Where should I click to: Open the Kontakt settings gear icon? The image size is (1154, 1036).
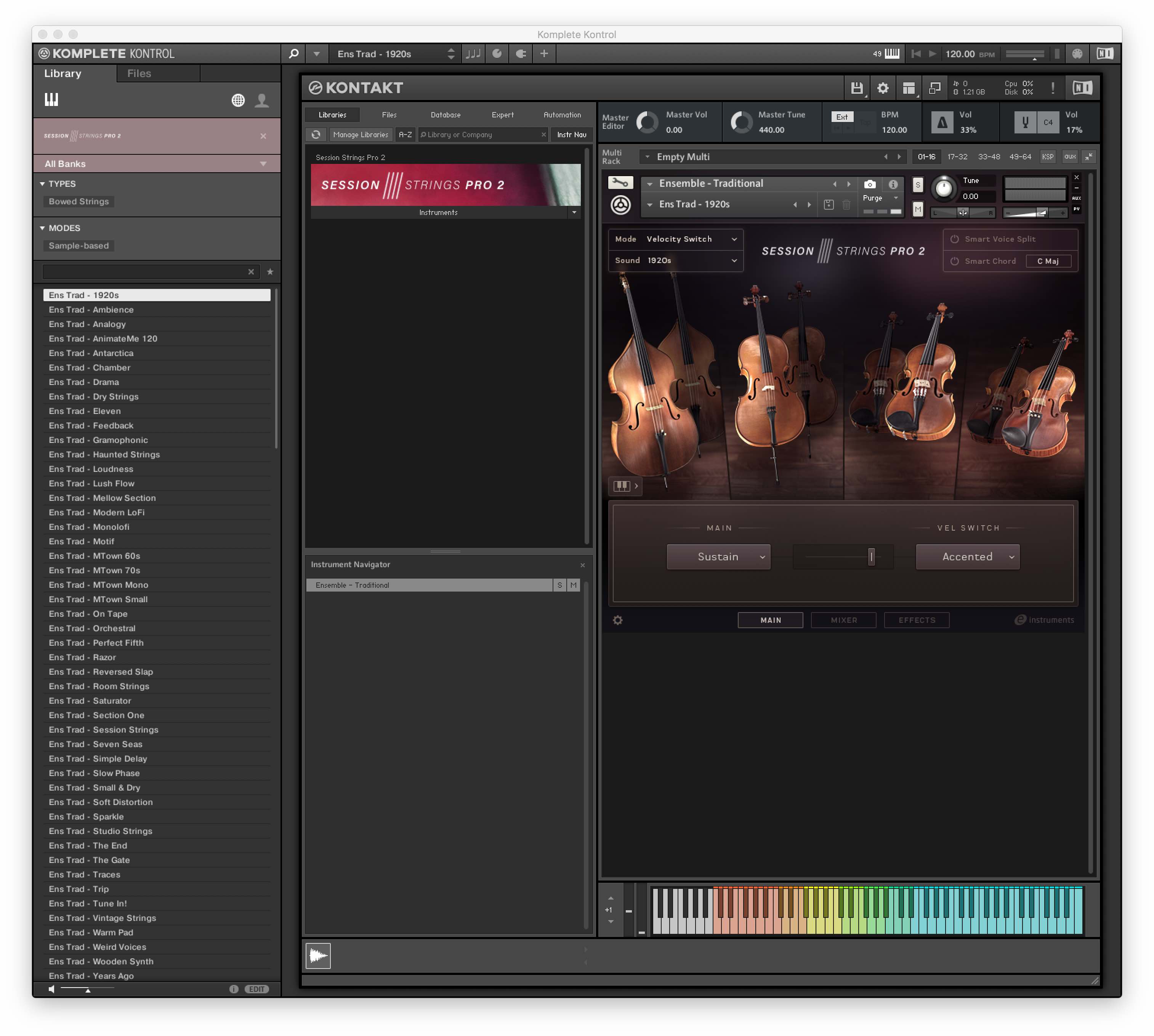point(883,88)
